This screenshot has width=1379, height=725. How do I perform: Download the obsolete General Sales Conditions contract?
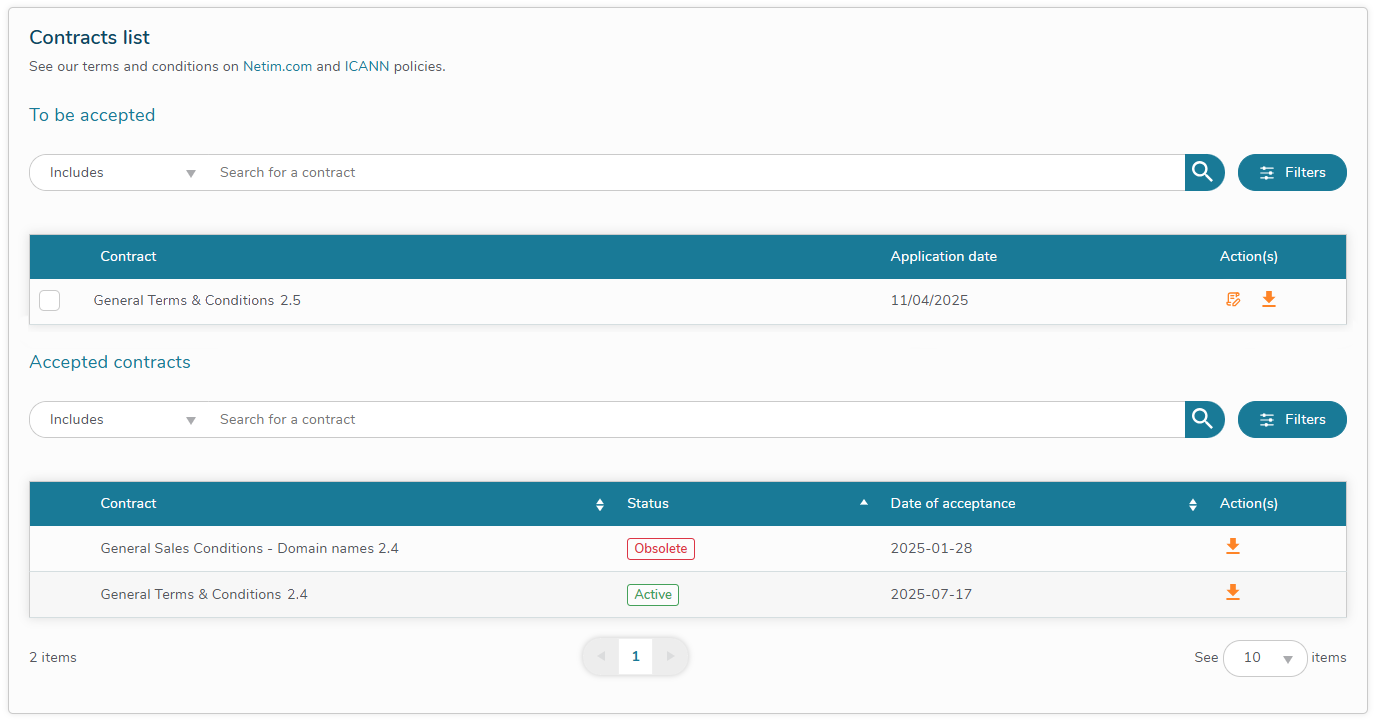tap(1233, 546)
